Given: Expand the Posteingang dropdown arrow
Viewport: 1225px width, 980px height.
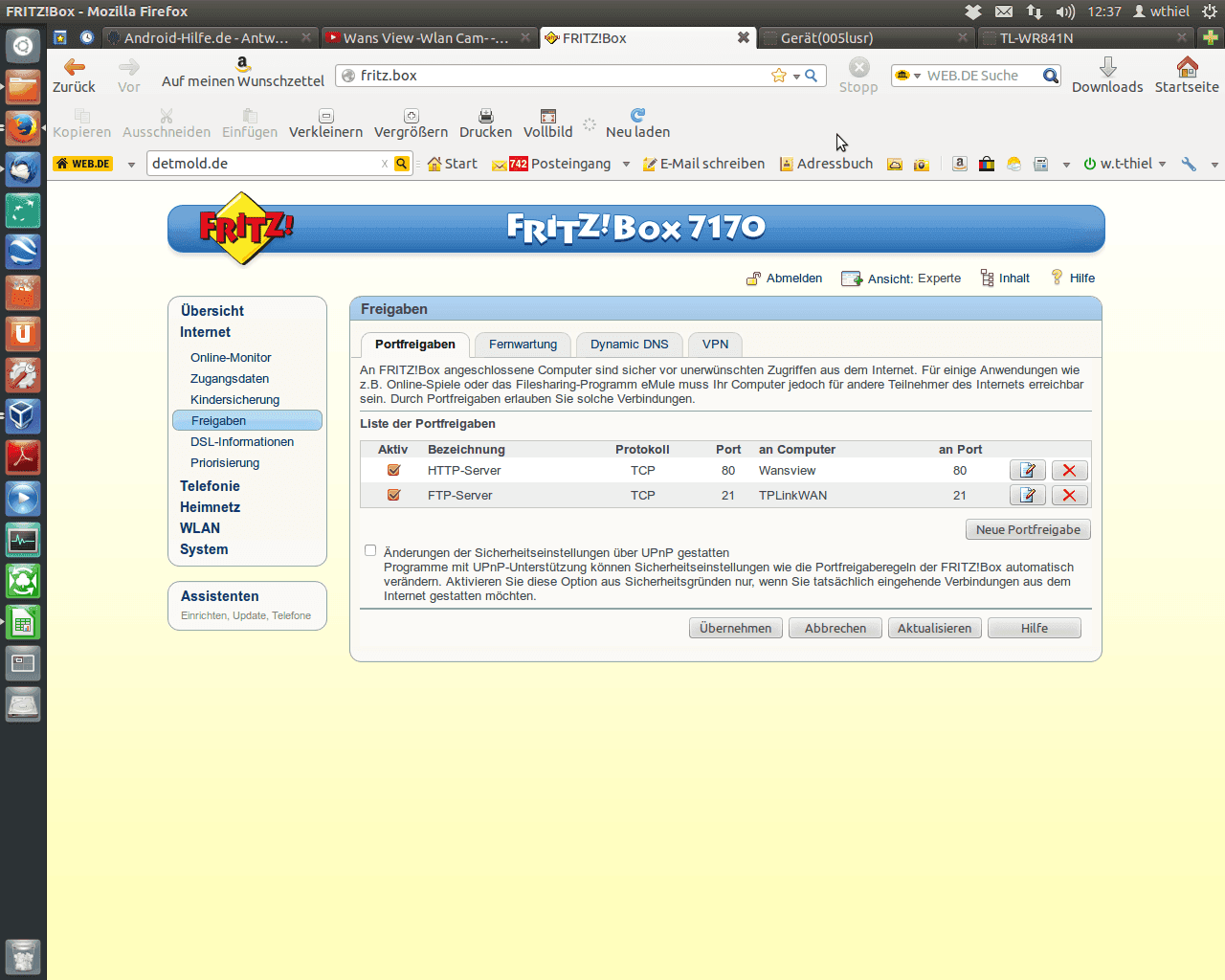Looking at the screenshot, I should (626, 165).
